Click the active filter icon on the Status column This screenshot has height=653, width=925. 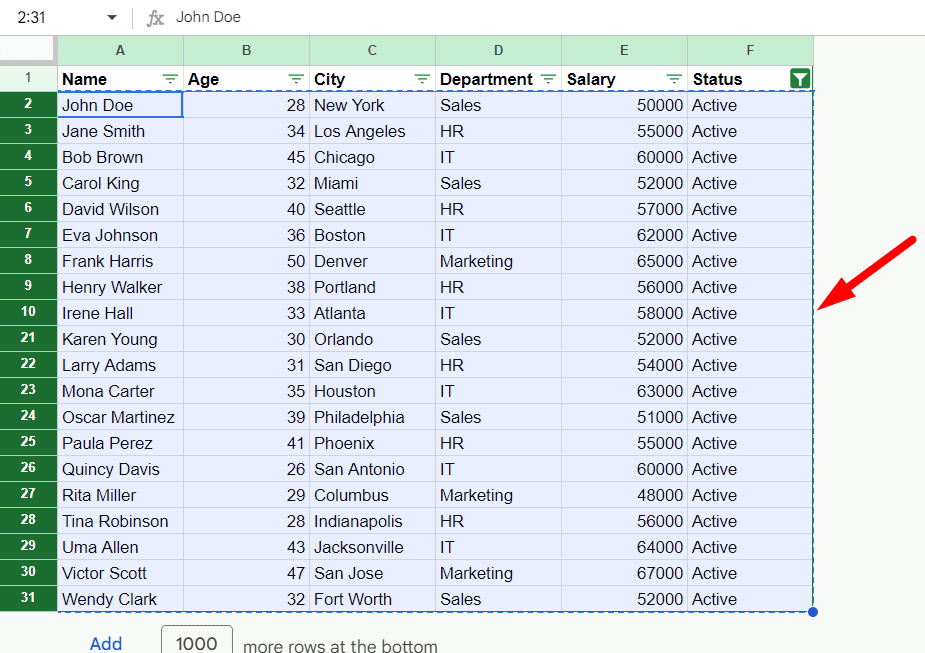[799, 78]
